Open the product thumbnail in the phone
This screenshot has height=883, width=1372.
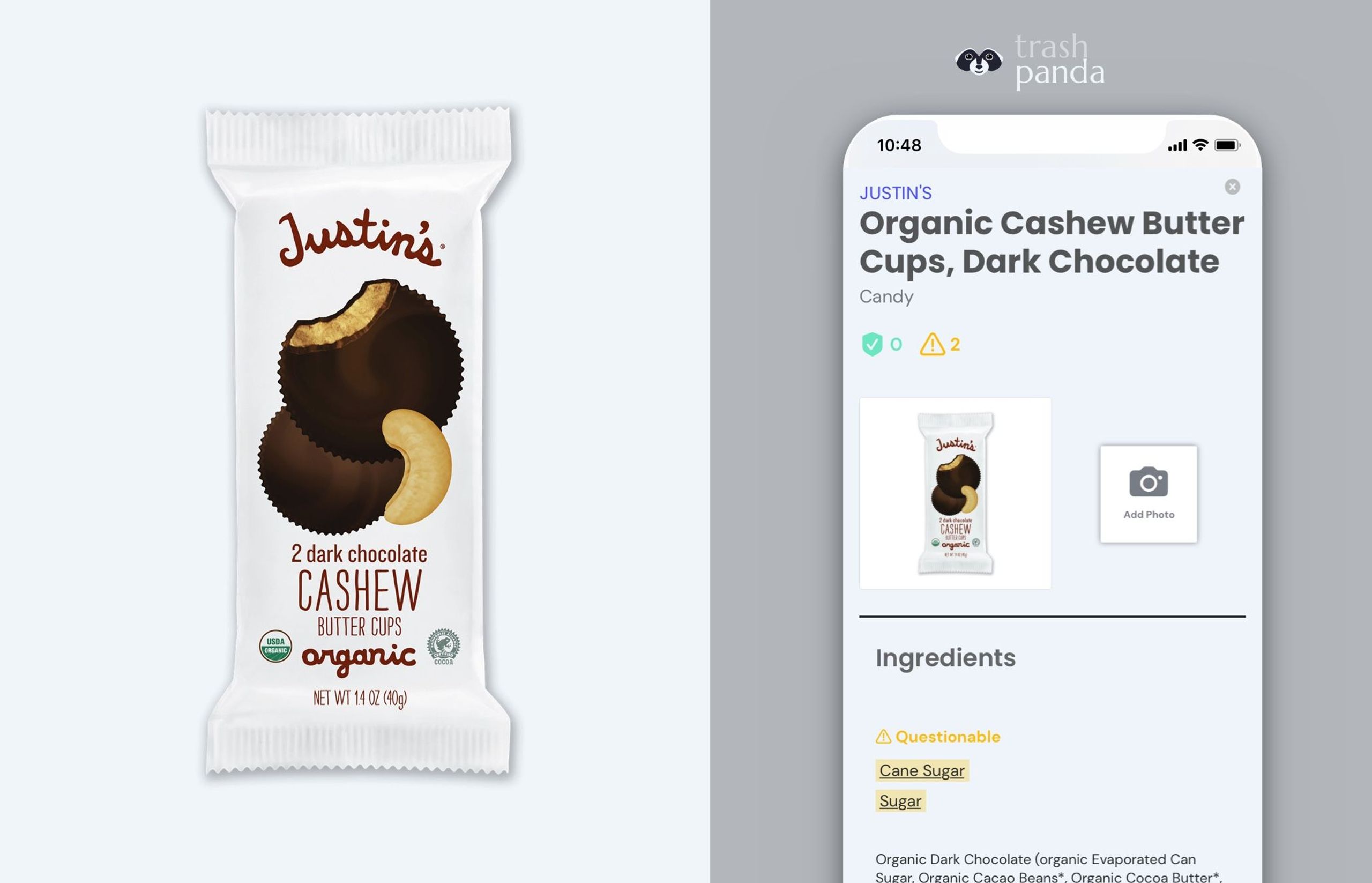click(x=956, y=493)
